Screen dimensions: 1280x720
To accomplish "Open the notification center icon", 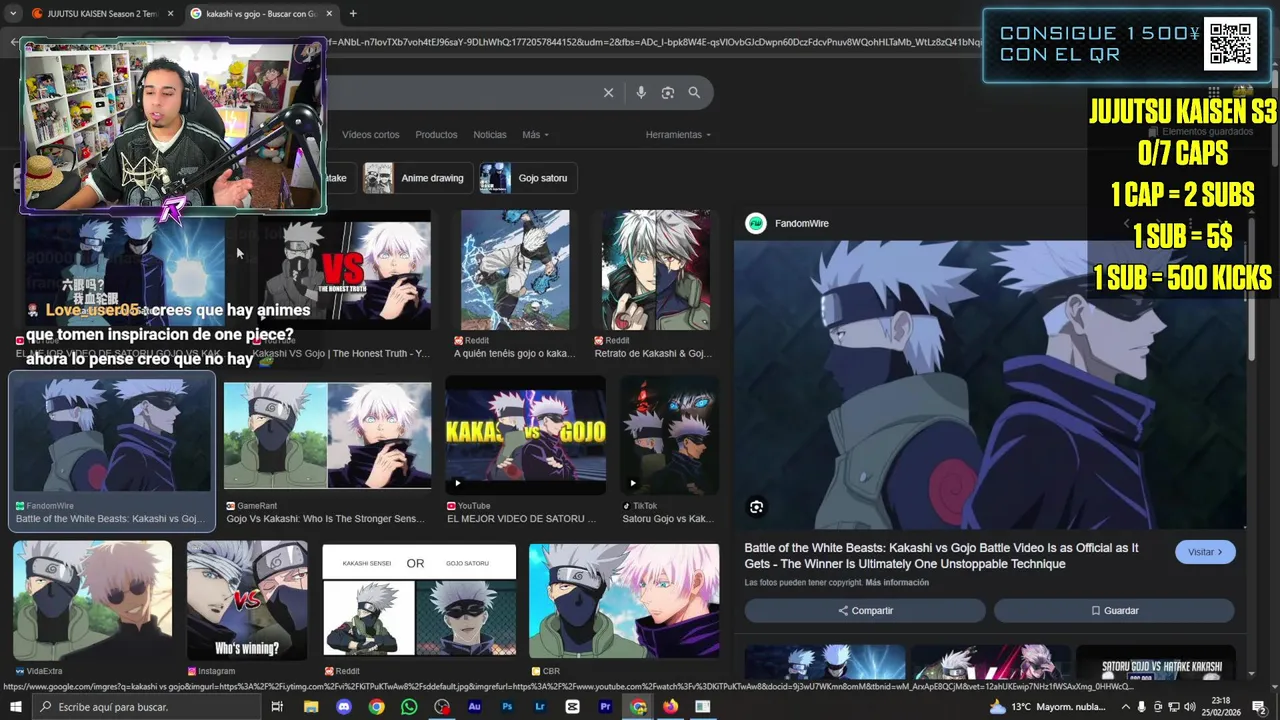I will point(1261,707).
